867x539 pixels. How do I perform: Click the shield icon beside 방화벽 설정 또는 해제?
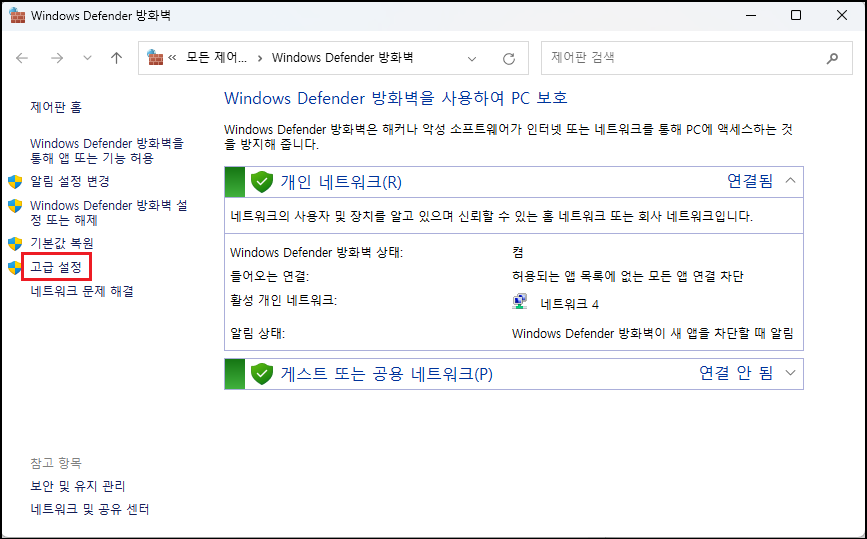15,206
